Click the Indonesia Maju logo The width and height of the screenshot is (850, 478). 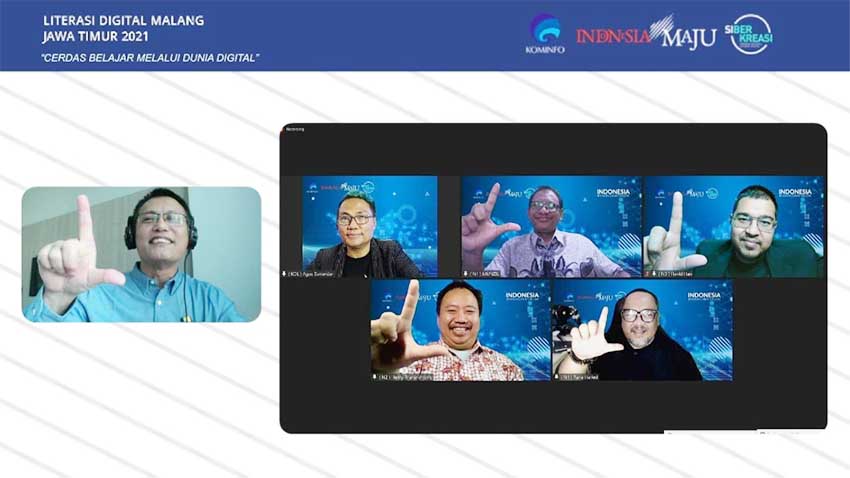point(645,34)
